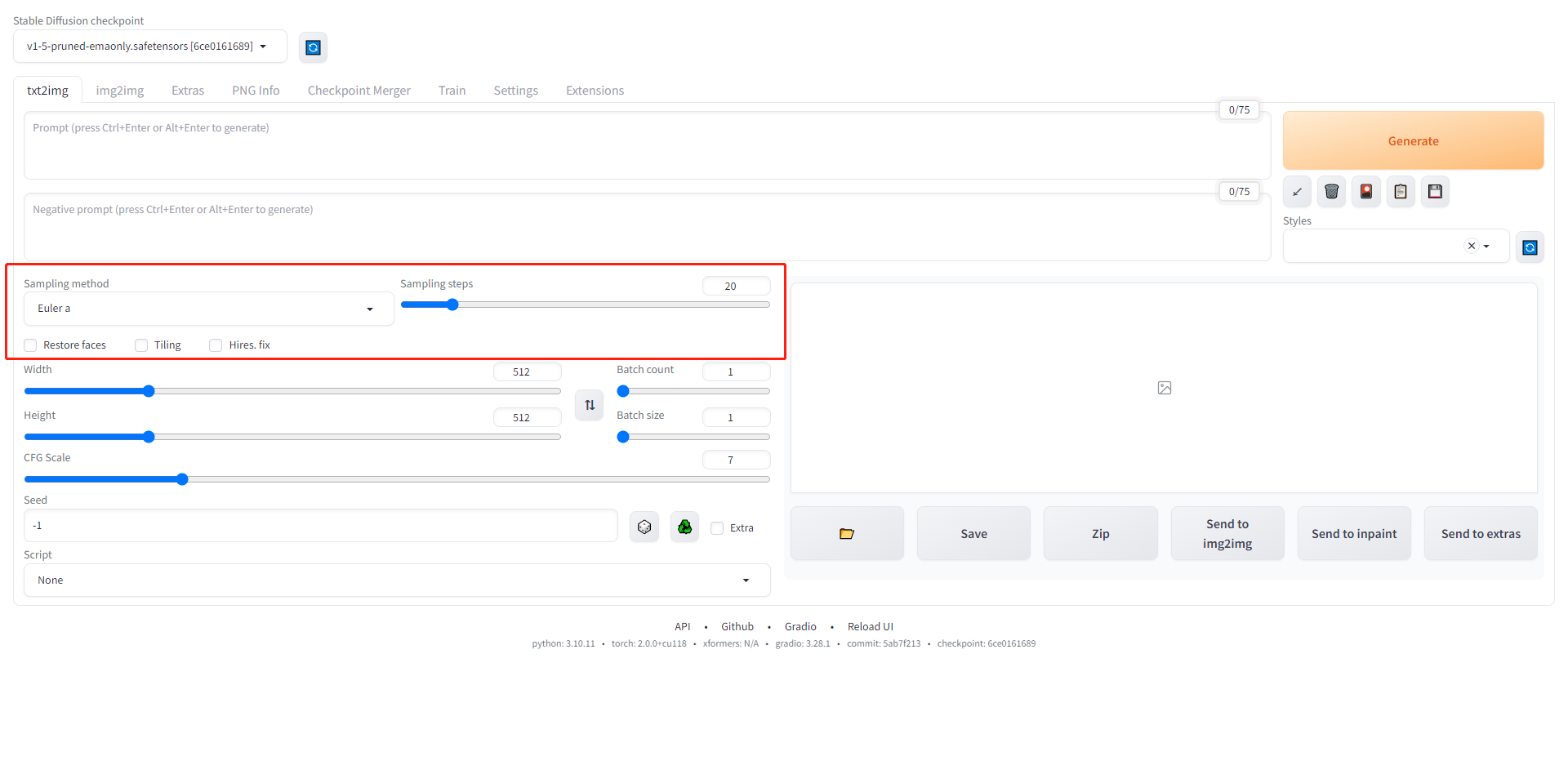Open output folder with folder icon button

pyautogui.click(x=847, y=534)
